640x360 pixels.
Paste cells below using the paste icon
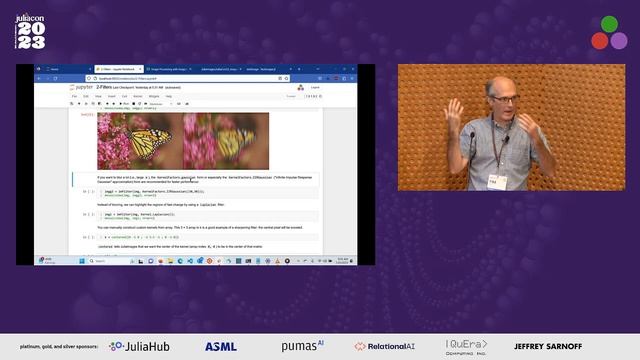click(x=99, y=104)
